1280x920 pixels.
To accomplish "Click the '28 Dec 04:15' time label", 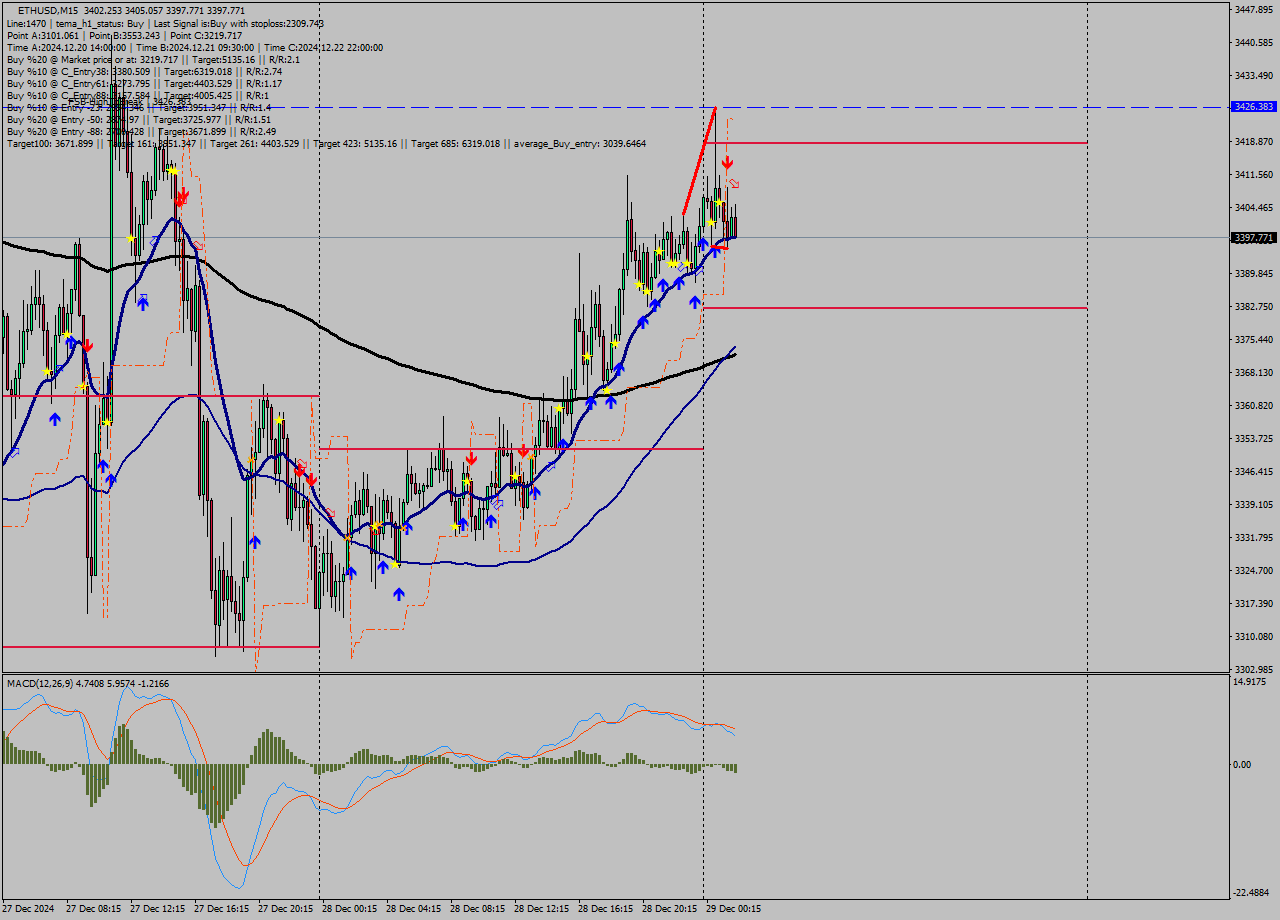I will (414, 909).
